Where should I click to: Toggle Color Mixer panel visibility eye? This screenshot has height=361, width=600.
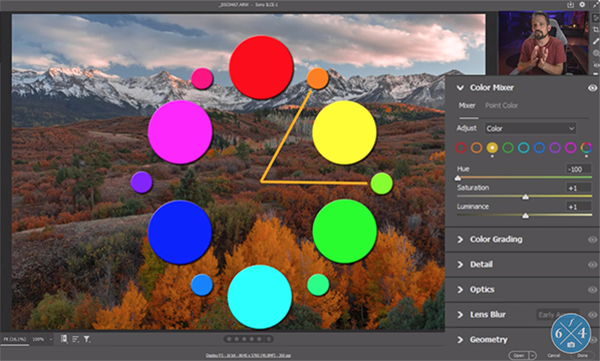pos(592,88)
